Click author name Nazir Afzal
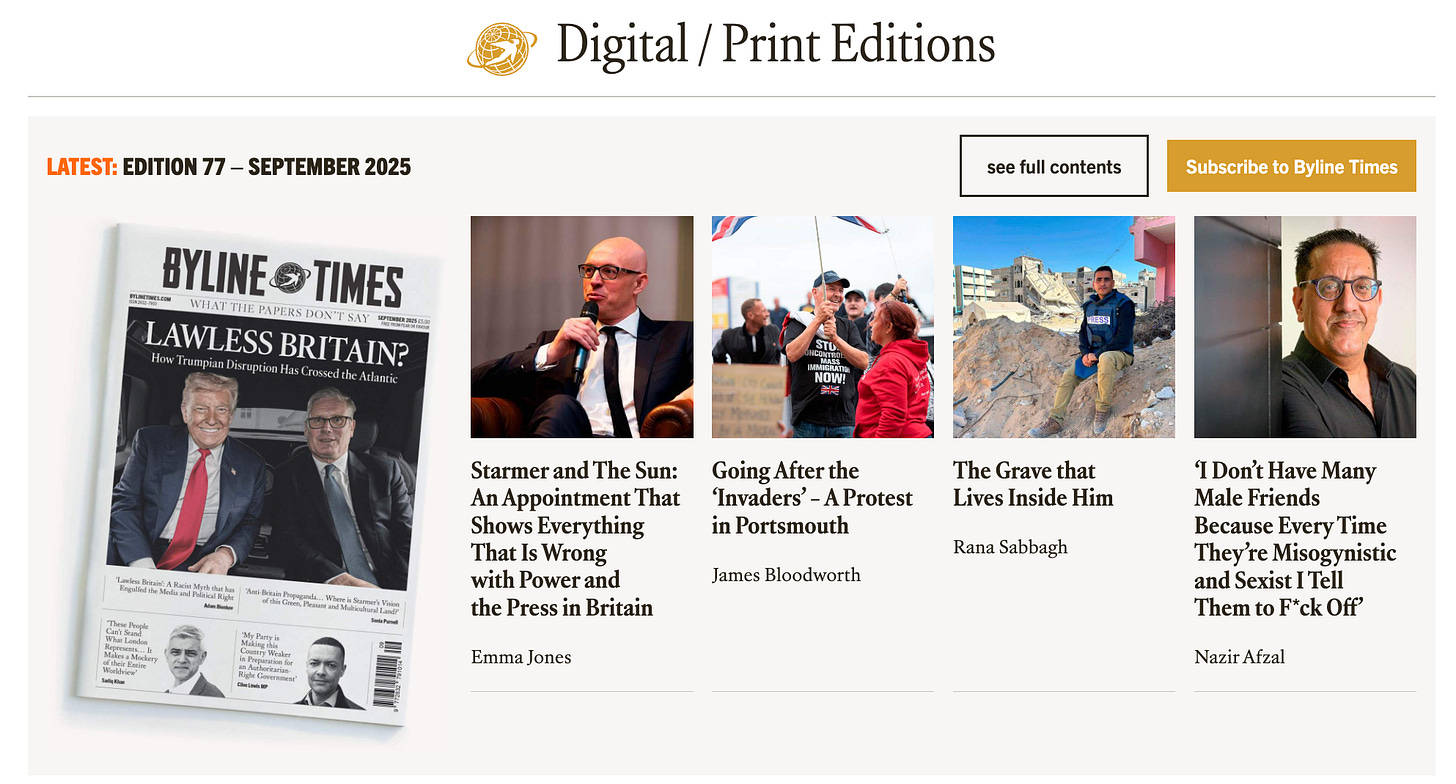The width and height of the screenshot is (1456, 784). point(1239,657)
